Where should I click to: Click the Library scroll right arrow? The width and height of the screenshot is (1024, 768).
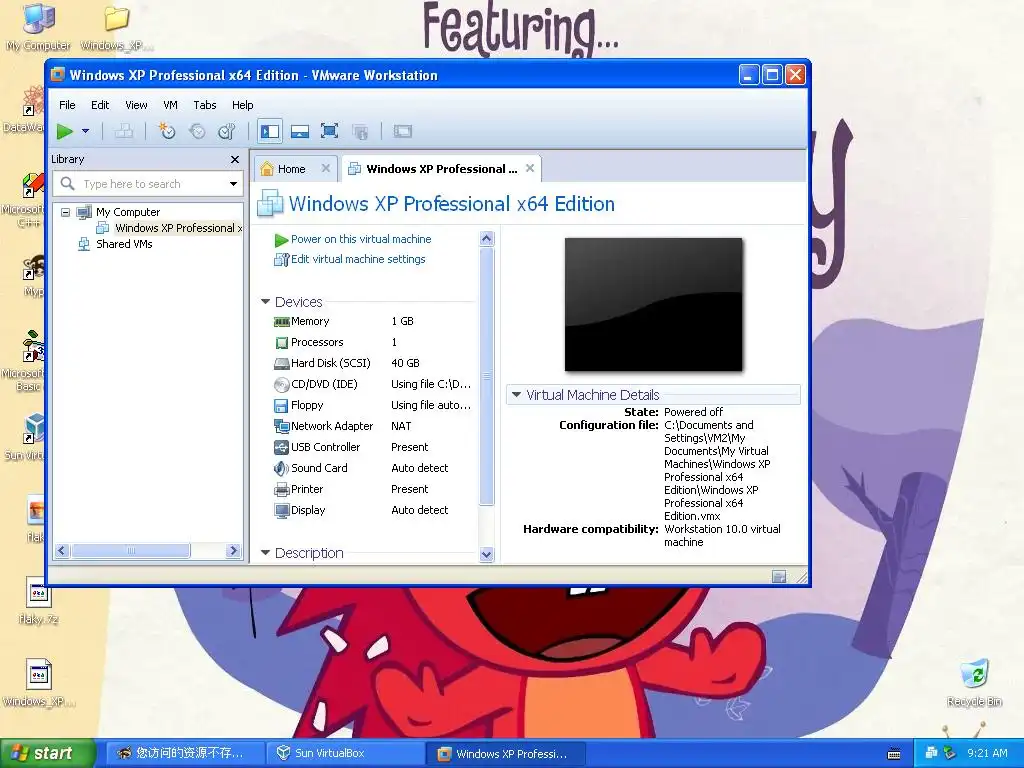point(233,551)
